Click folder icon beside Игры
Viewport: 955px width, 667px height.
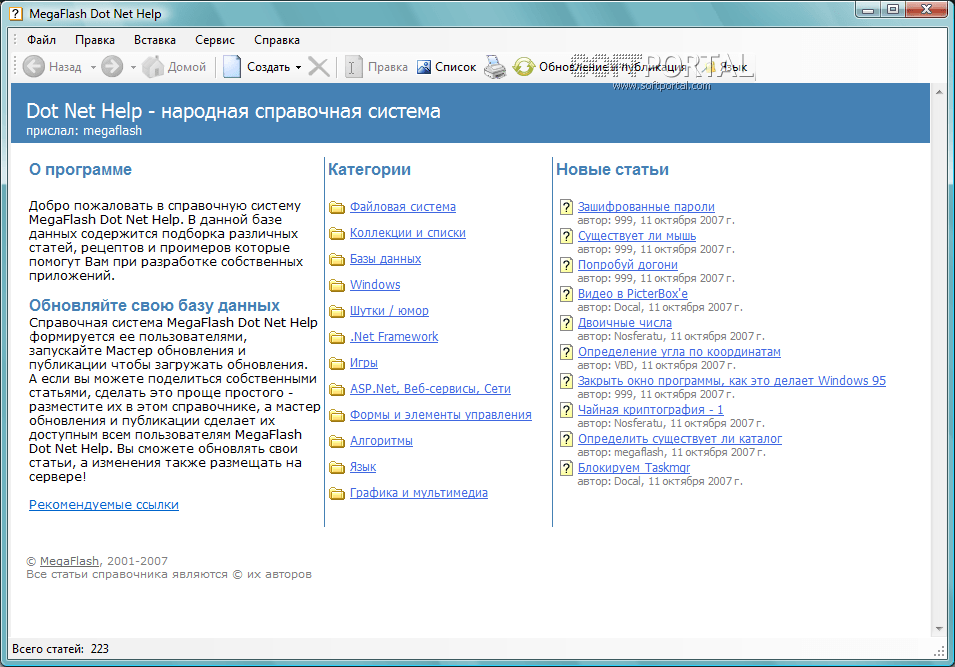[x=337, y=364]
